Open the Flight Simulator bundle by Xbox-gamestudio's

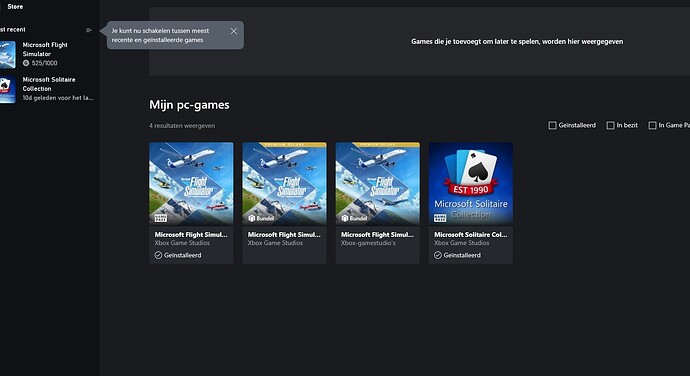[378, 203]
